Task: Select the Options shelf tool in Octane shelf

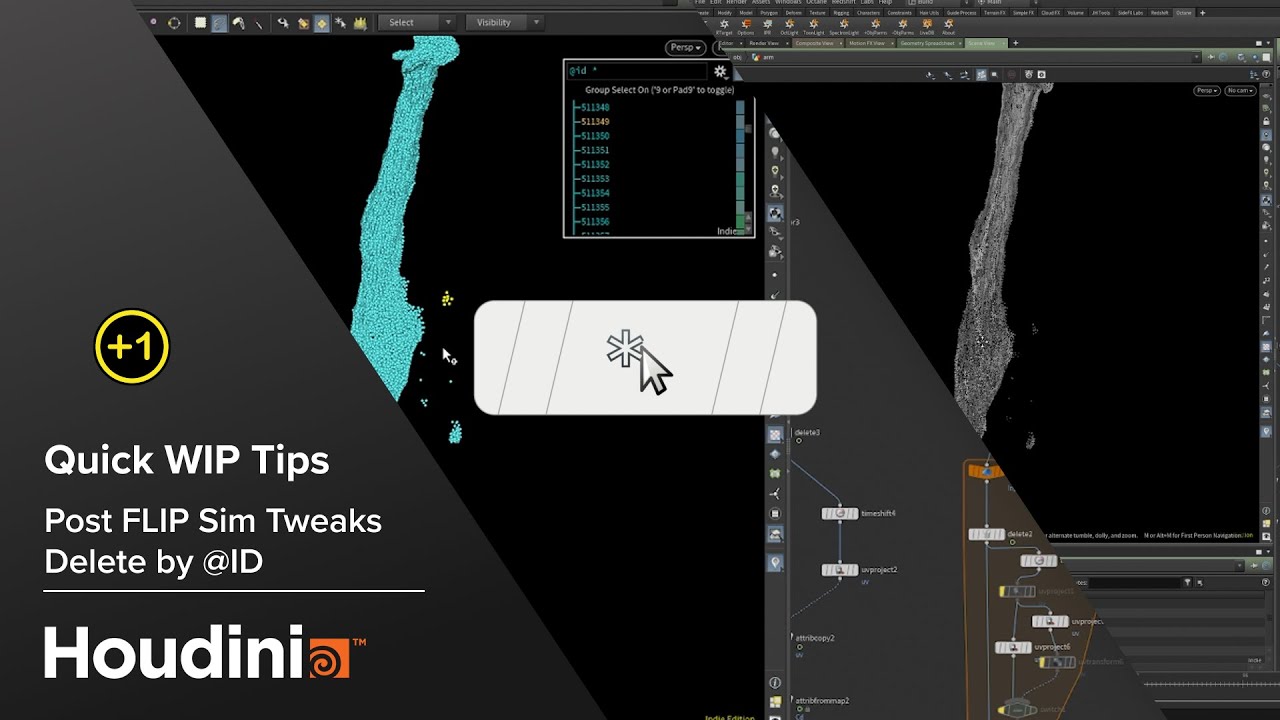Action: [x=746, y=26]
